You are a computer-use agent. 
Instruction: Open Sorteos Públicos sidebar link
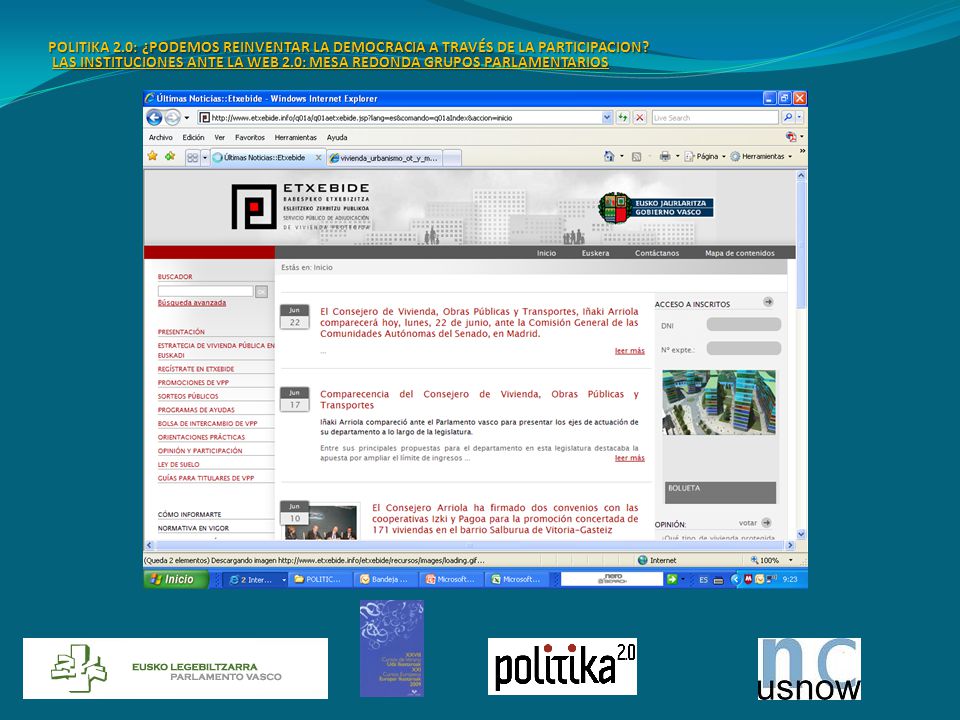click(188, 396)
